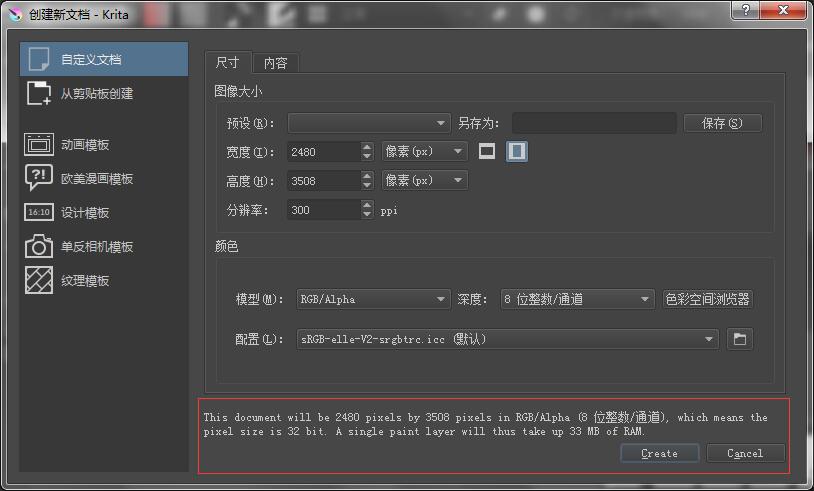814x491 pixels.
Task: Click the 高度 height field 3508
Action: tap(324, 181)
